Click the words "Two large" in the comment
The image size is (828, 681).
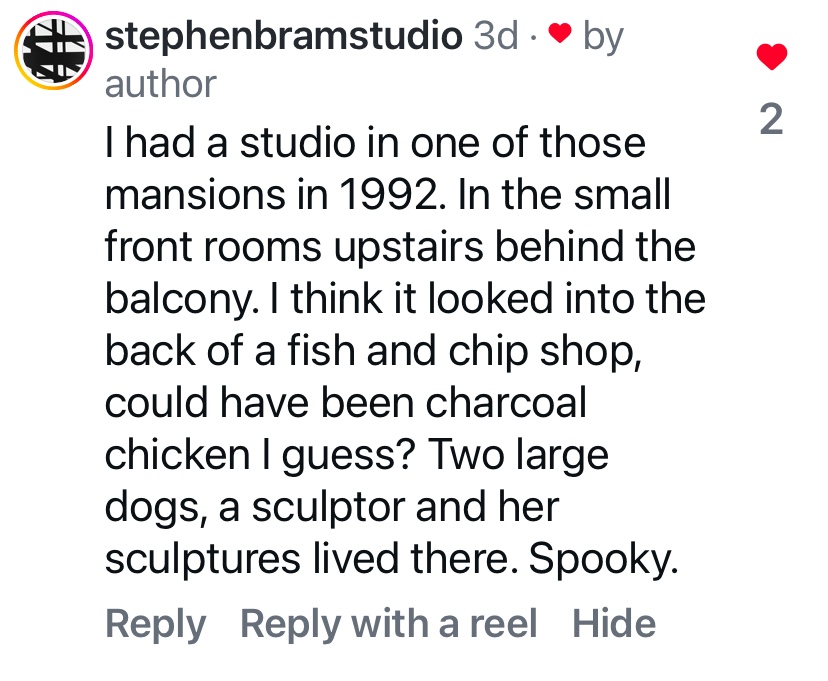point(518,455)
